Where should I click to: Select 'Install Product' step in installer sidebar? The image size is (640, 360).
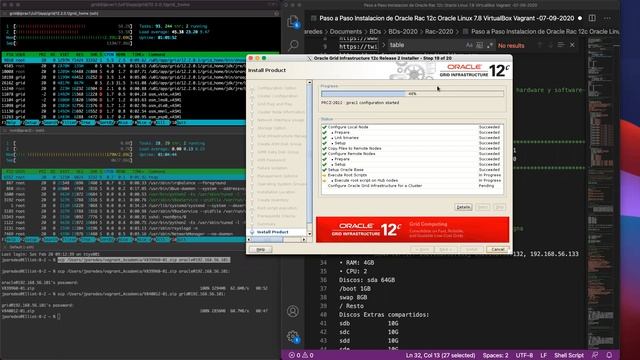point(273,232)
